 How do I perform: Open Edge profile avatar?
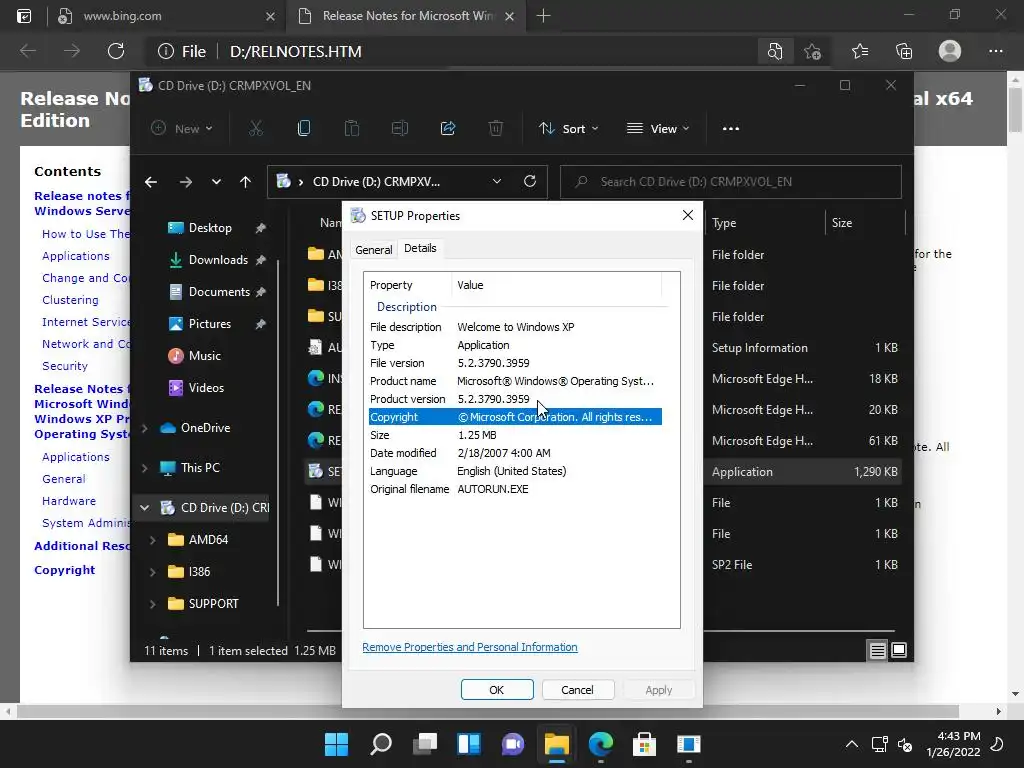pos(950,51)
